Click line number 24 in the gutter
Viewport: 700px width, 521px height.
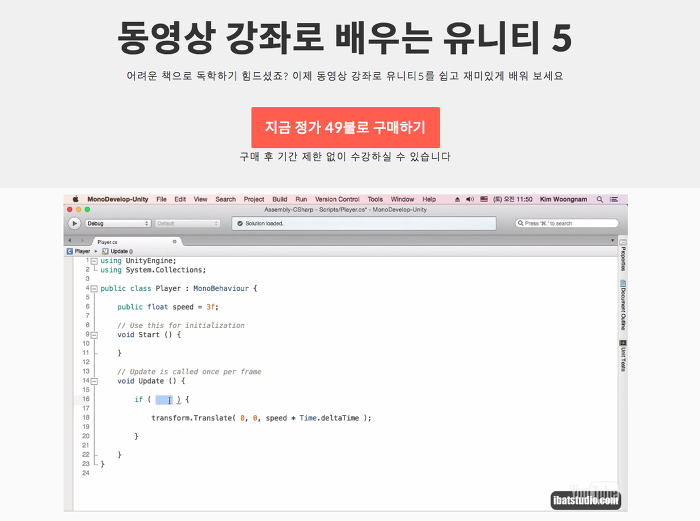(86, 473)
